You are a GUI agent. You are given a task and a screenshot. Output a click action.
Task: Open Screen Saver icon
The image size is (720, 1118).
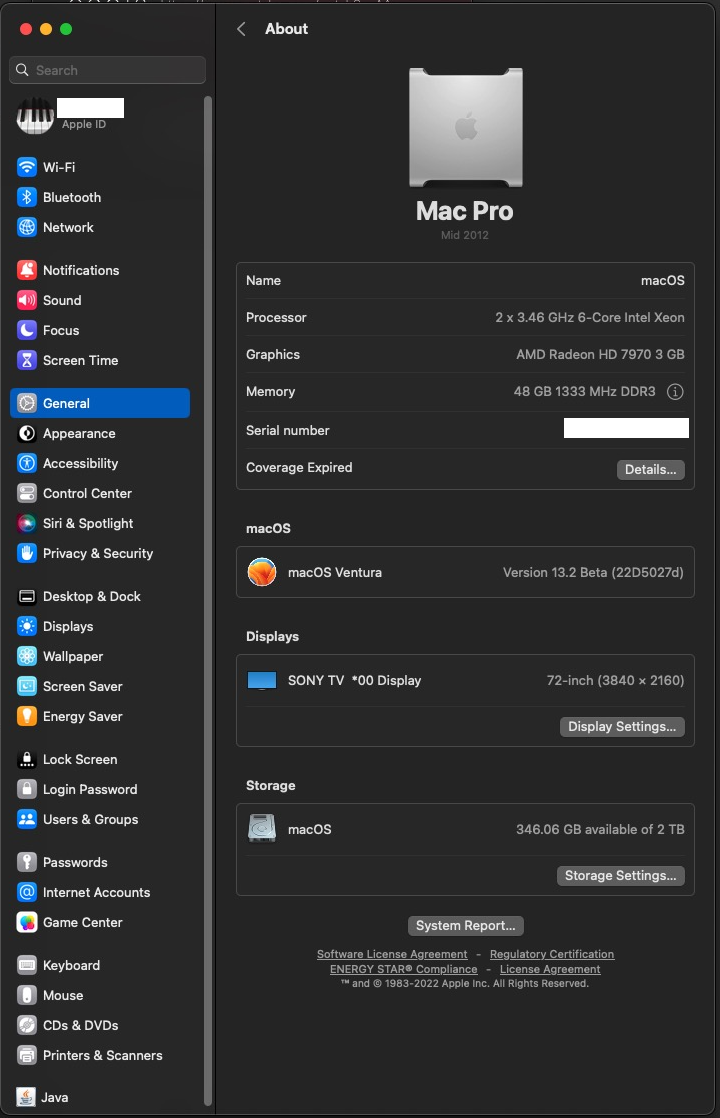(x=26, y=686)
